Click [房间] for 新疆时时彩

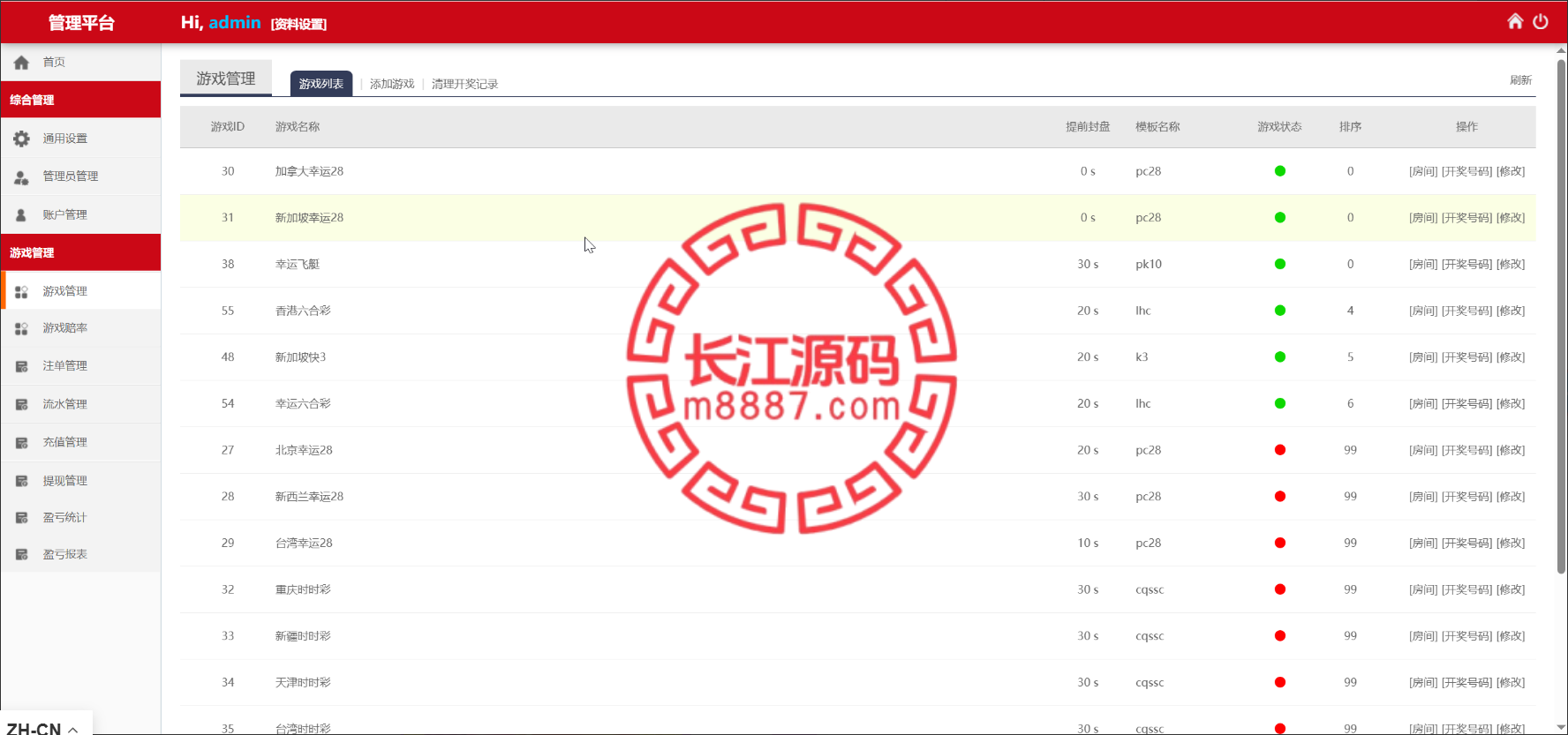tap(1423, 636)
